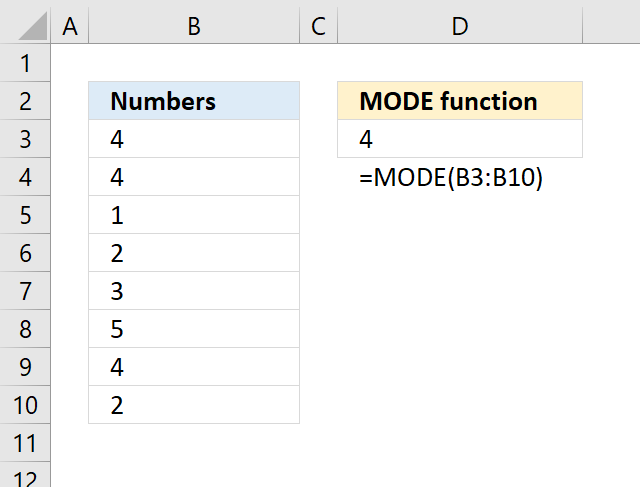The image size is (640, 487).
Task: Select column C header
Action: [318, 26]
